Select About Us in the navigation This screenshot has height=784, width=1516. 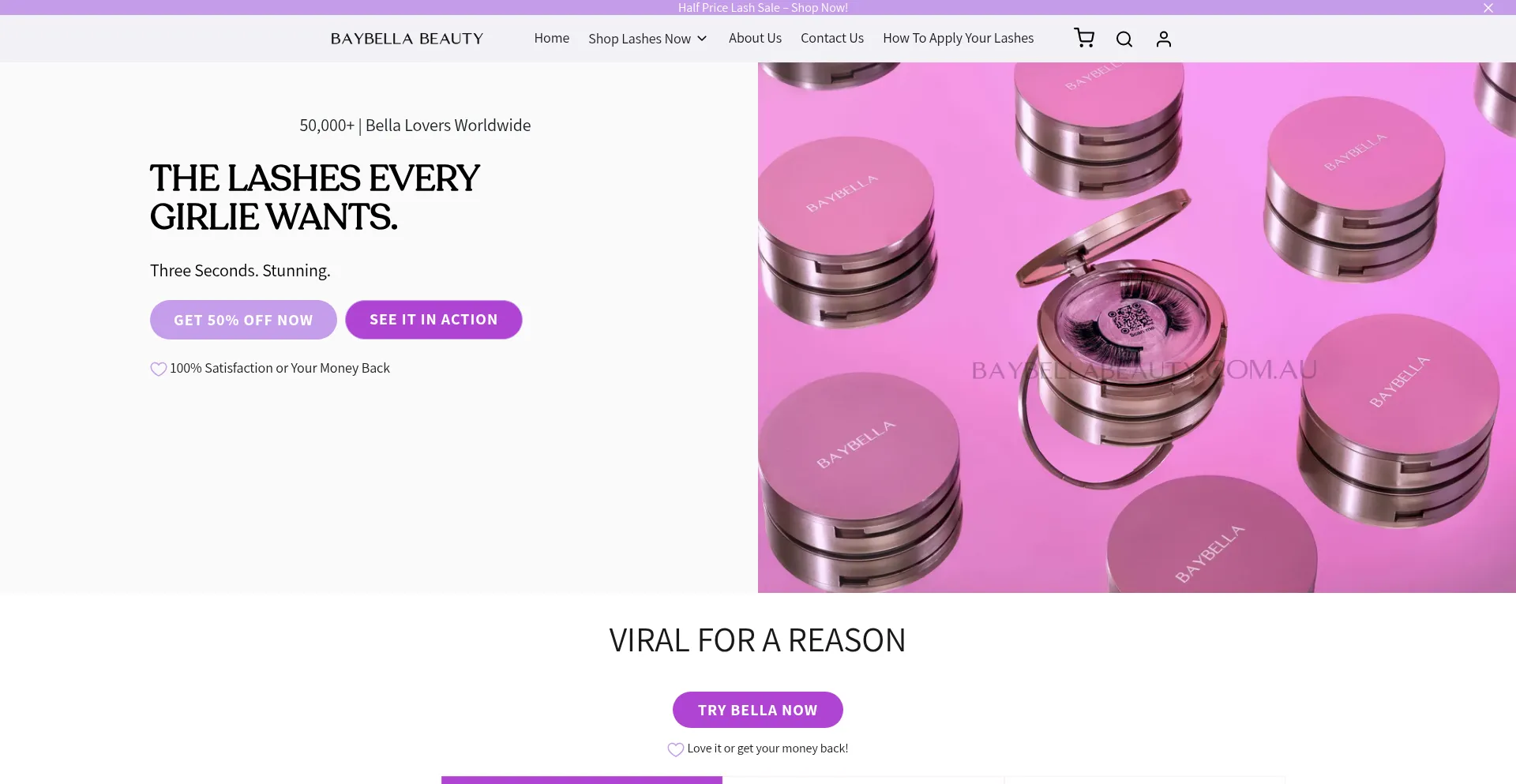tap(755, 37)
